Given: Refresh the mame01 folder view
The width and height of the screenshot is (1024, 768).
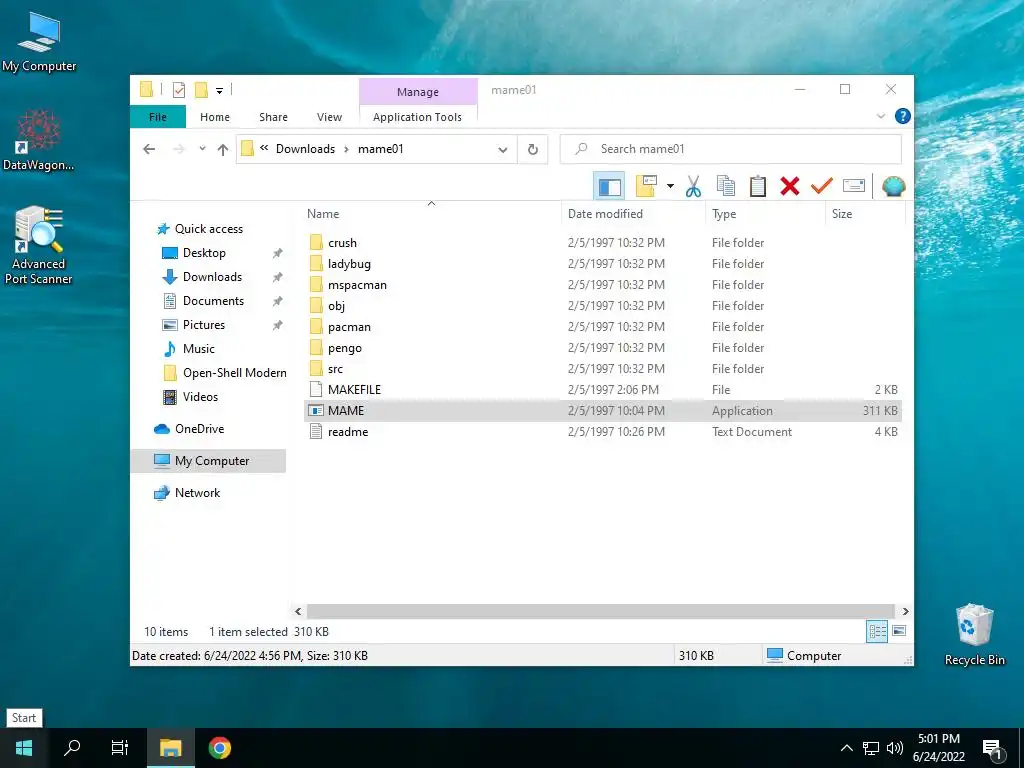Looking at the screenshot, I should tap(533, 150).
